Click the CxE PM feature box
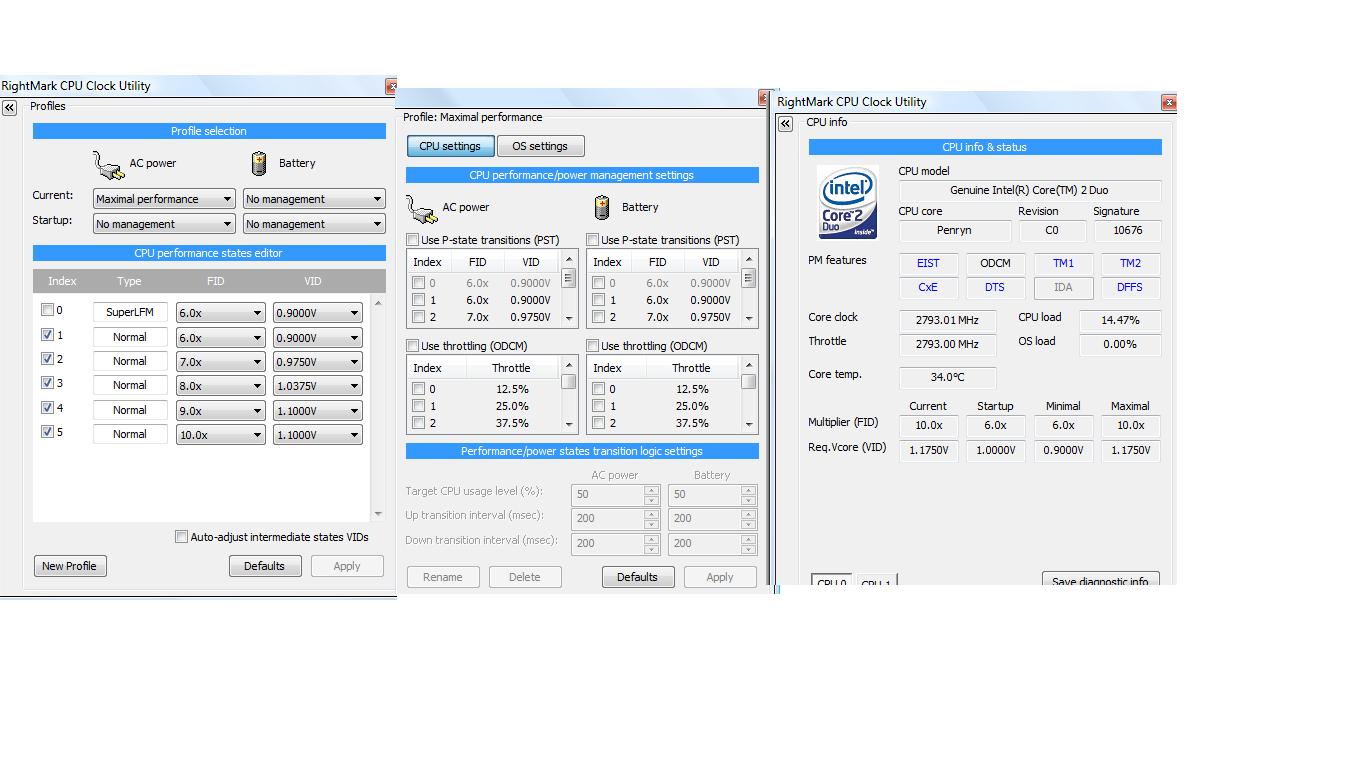The image size is (1366, 768). tap(928, 287)
